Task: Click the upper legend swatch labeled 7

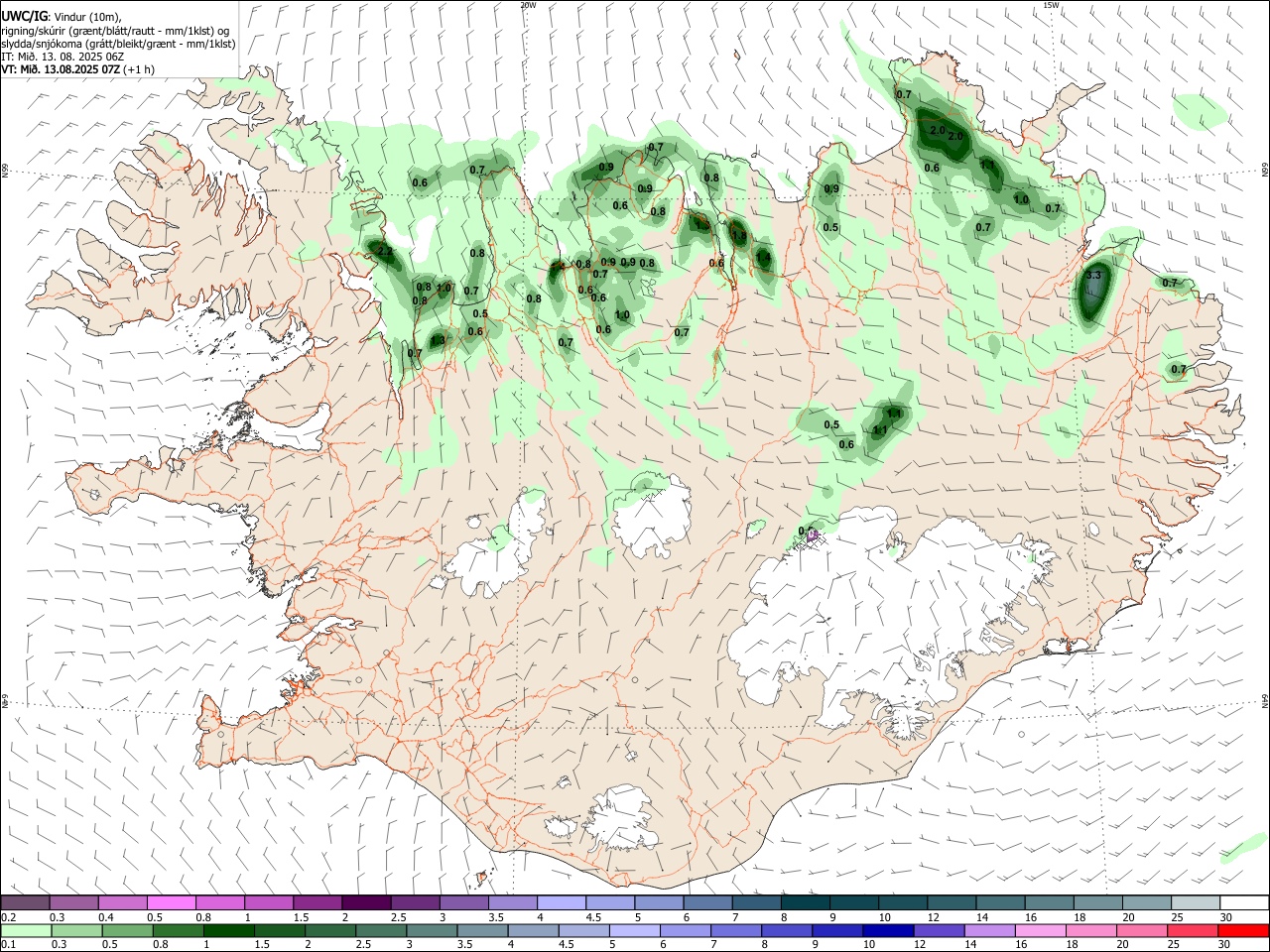Action: point(756,903)
